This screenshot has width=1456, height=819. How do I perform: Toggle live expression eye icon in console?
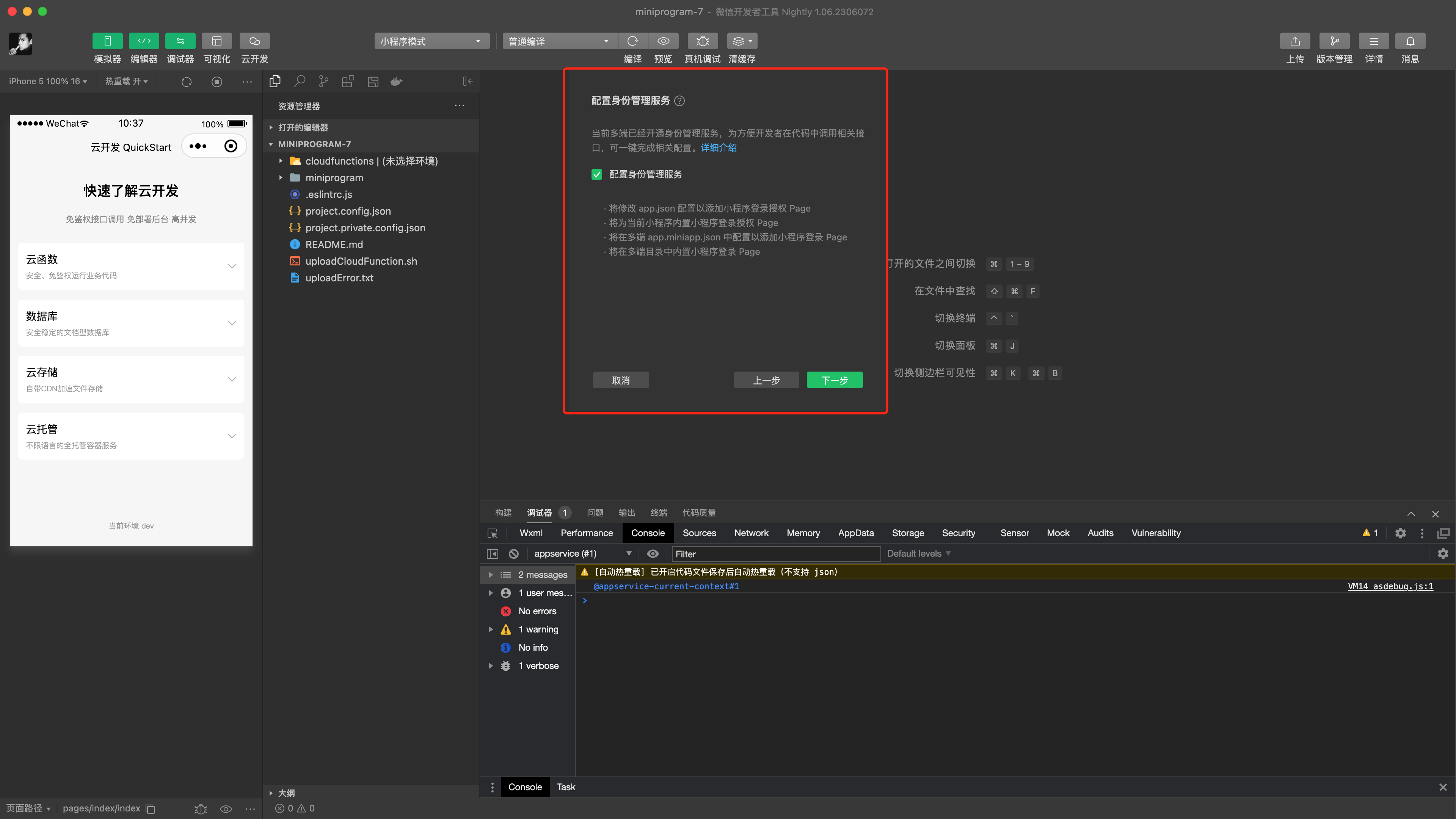coord(653,554)
